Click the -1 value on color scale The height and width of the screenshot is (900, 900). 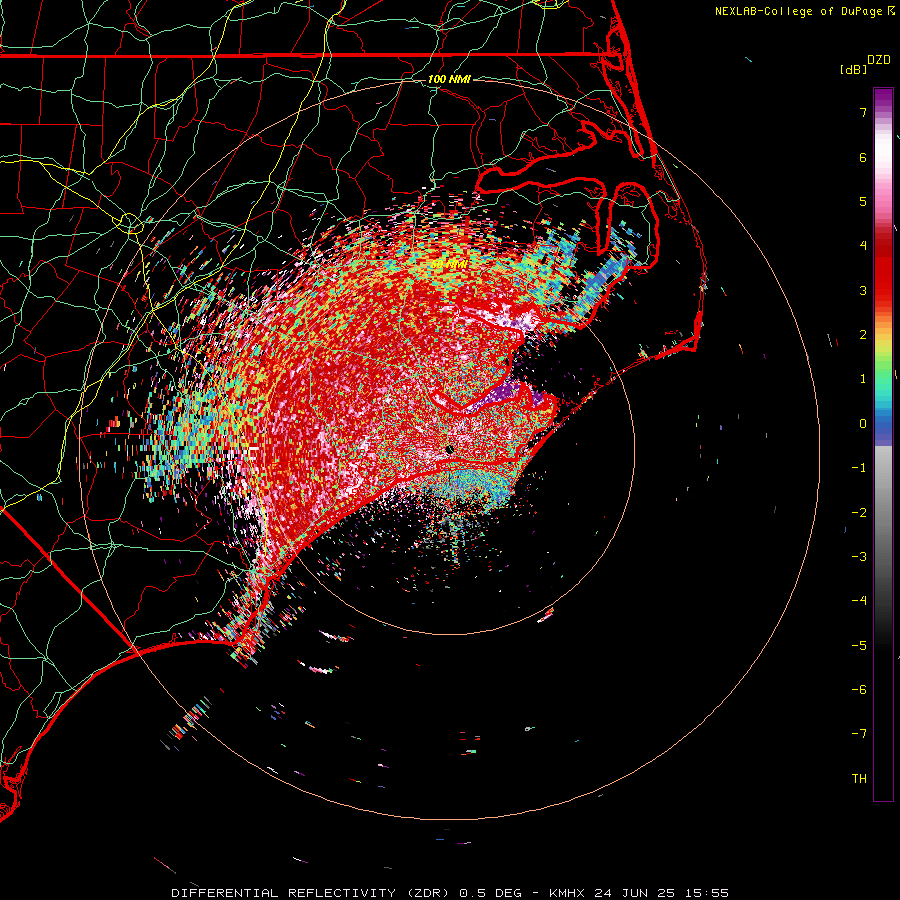859,468
